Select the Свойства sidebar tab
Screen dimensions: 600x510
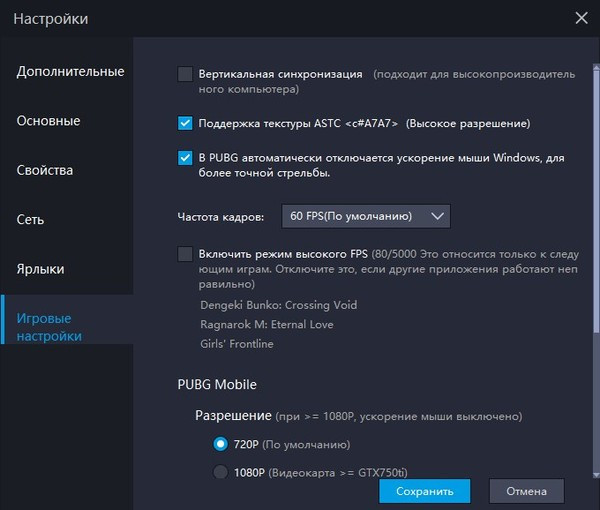(45, 170)
